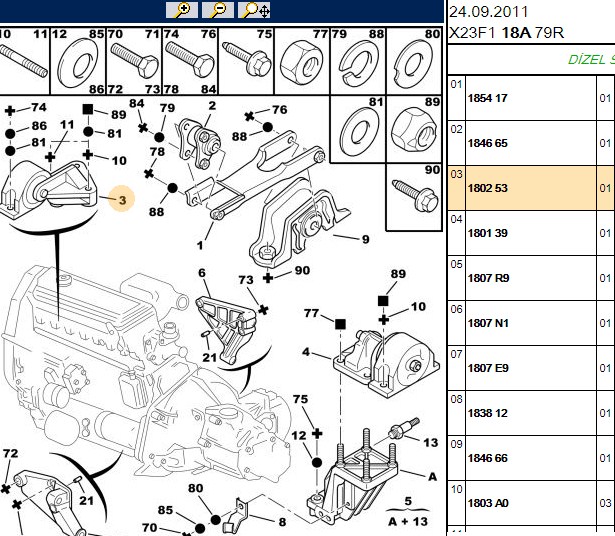Select part number 1854 17

click(x=488, y=98)
